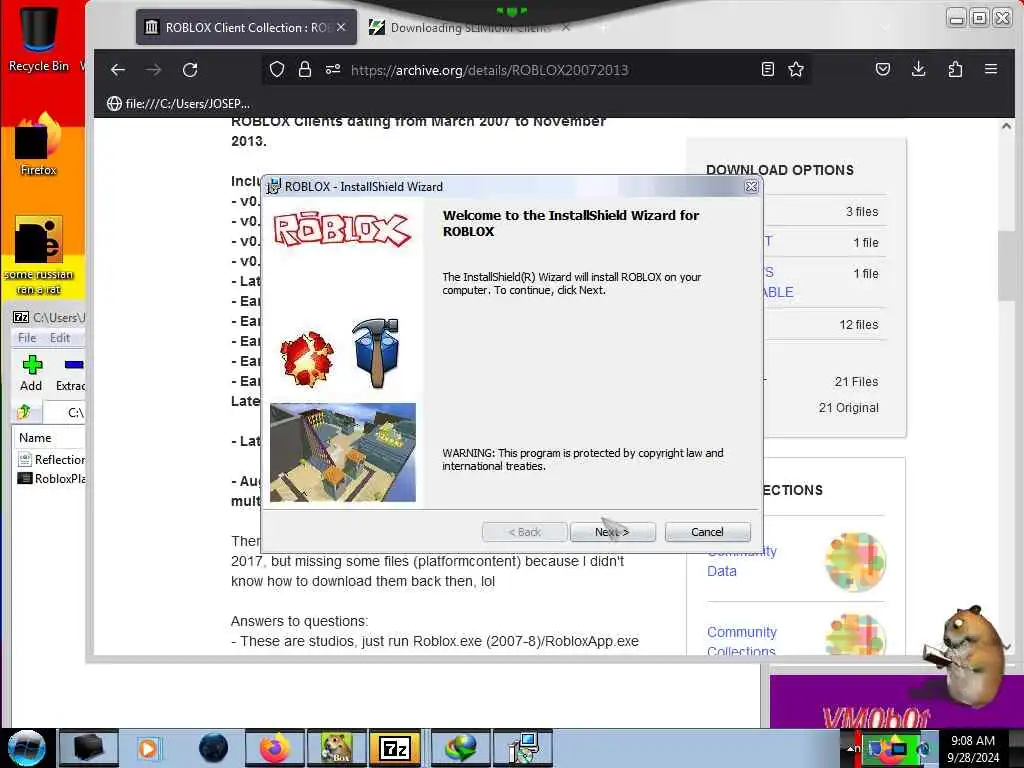Open the file:///C:/Users bookmark toolbar item
Viewport: 1024px width, 768px height.
tap(178, 103)
